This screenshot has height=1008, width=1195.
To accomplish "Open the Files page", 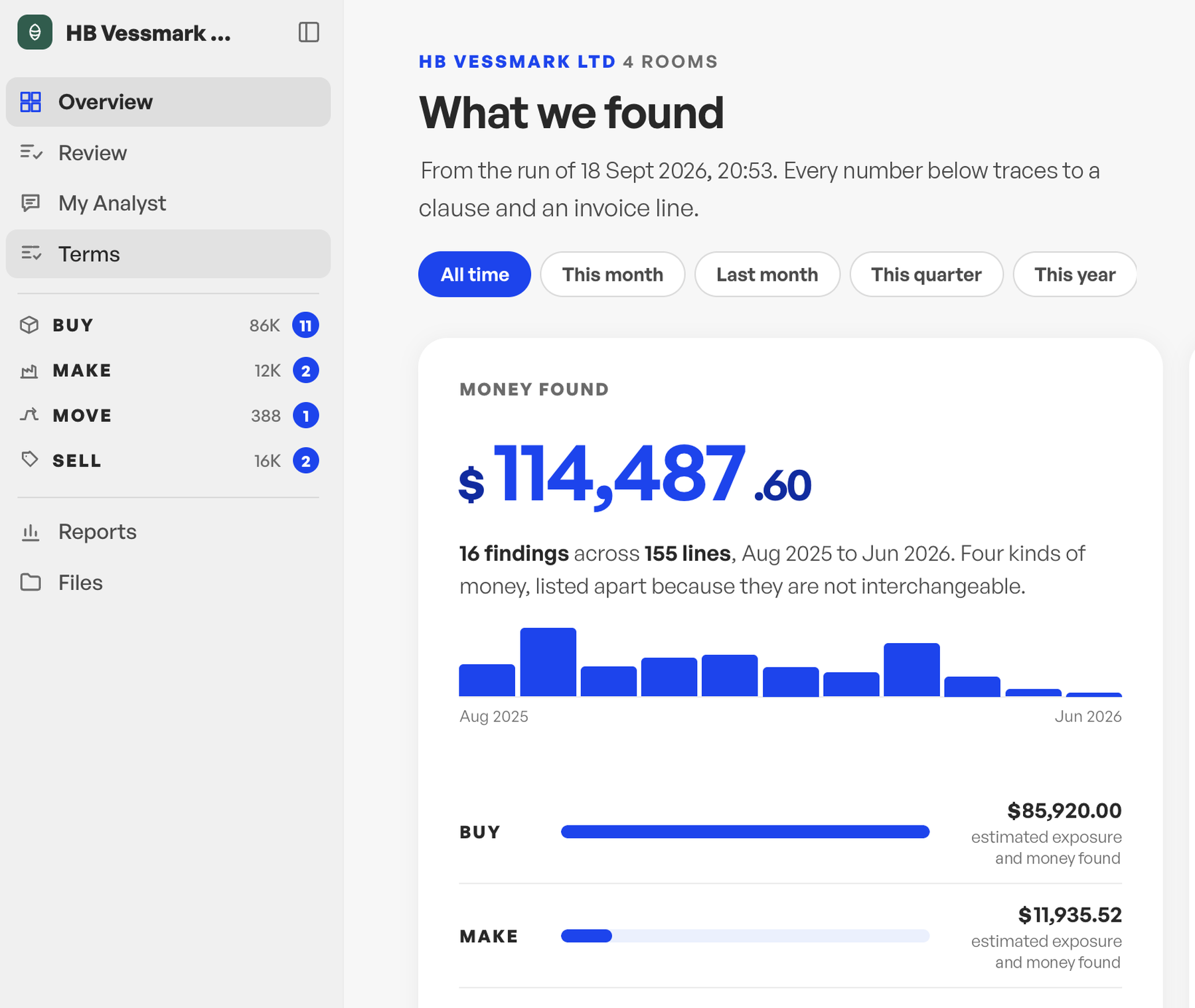I will click(168, 583).
